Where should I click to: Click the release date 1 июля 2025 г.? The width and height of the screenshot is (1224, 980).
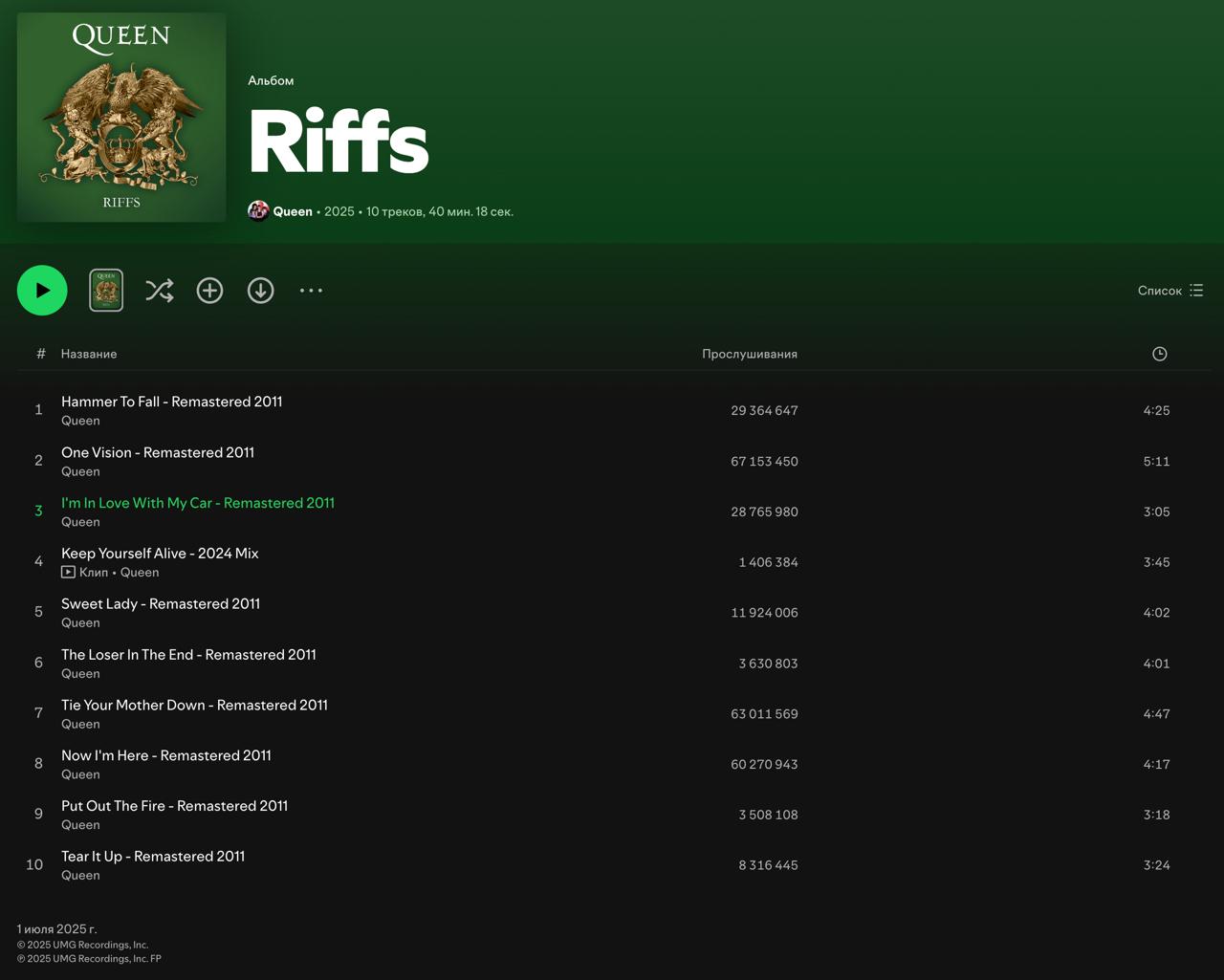tap(57, 928)
